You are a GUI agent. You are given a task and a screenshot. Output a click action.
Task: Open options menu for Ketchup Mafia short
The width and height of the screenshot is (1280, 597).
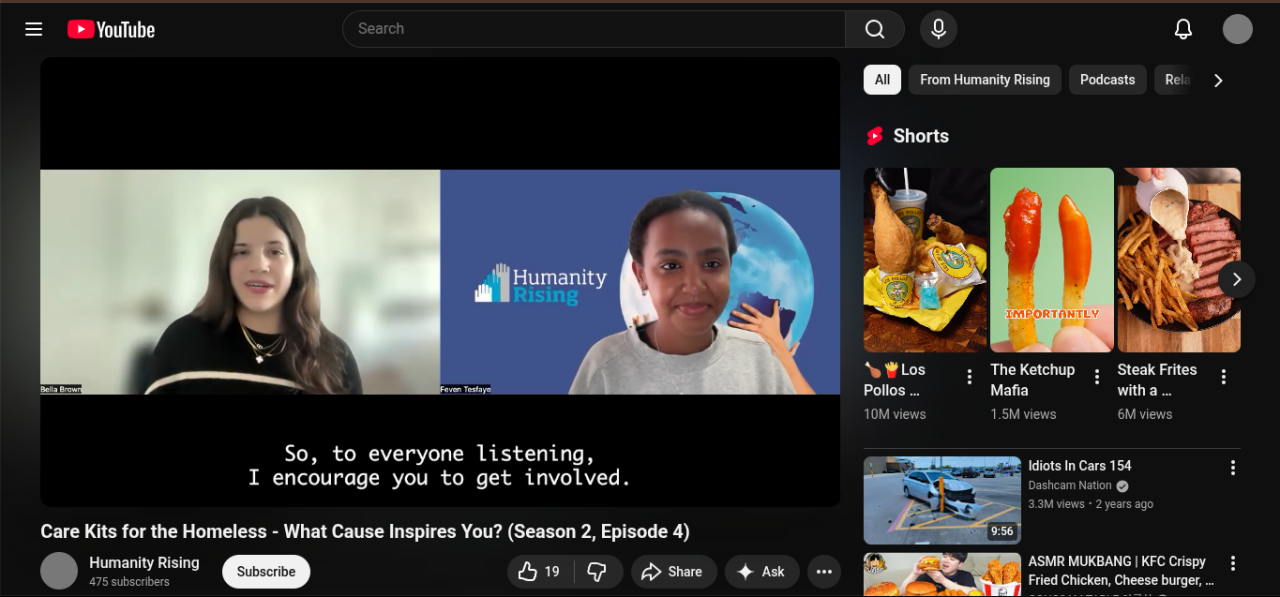[x=1096, y=377]
